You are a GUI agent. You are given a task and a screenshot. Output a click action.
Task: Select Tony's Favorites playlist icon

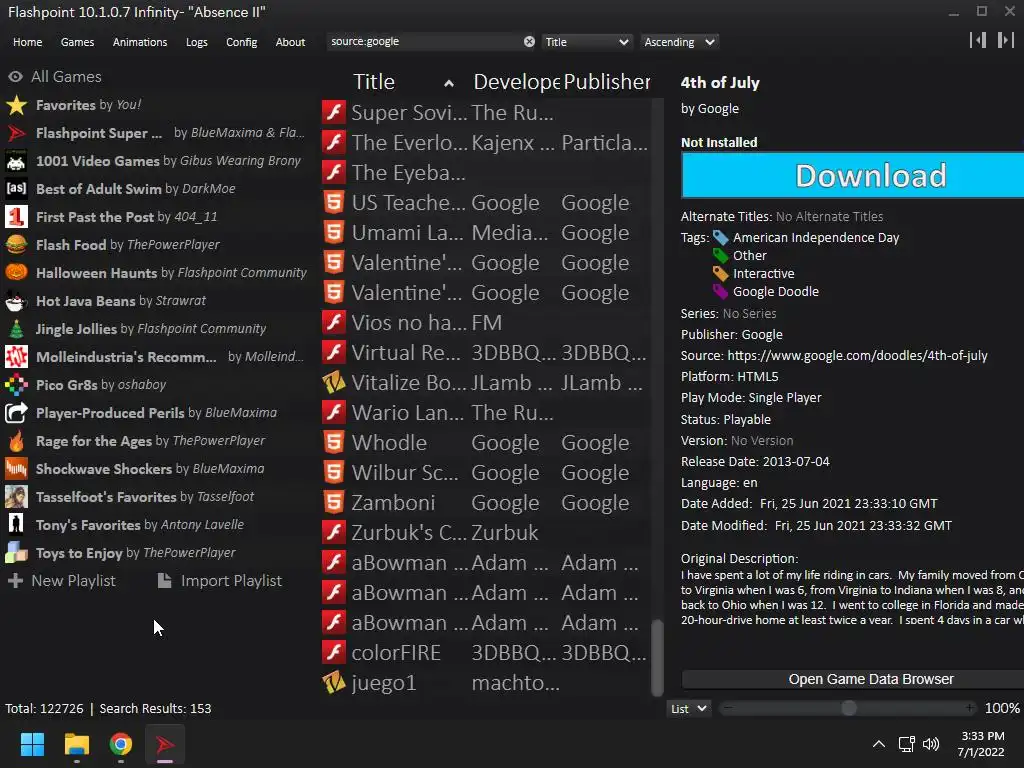pos(16,524)
